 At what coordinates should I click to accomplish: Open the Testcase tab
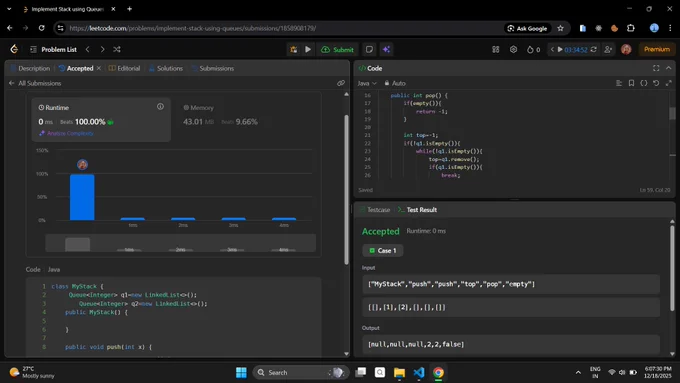click(x=375, y=210)
